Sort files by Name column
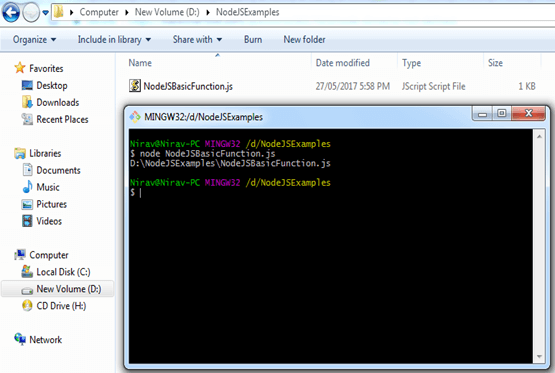The width and height of the screenshot is (555, 373). pos(140,63)
